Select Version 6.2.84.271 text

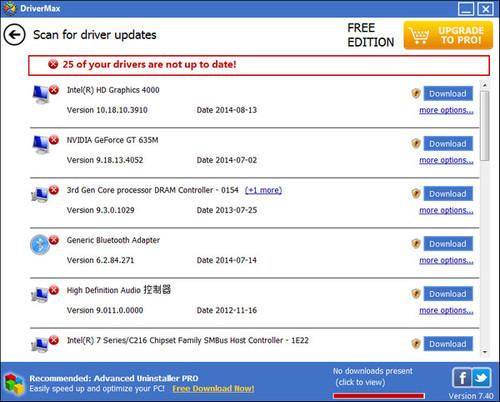(x=100, y=260)
